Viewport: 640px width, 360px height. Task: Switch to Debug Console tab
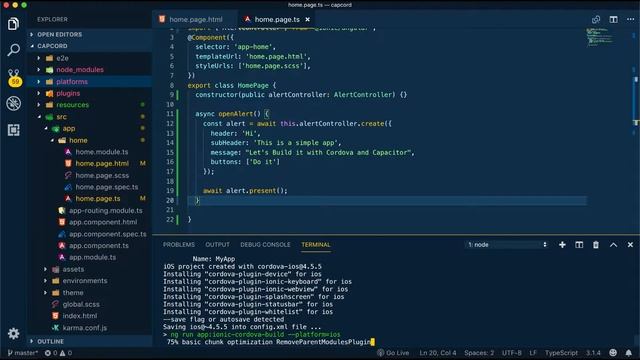coord(265,244)
